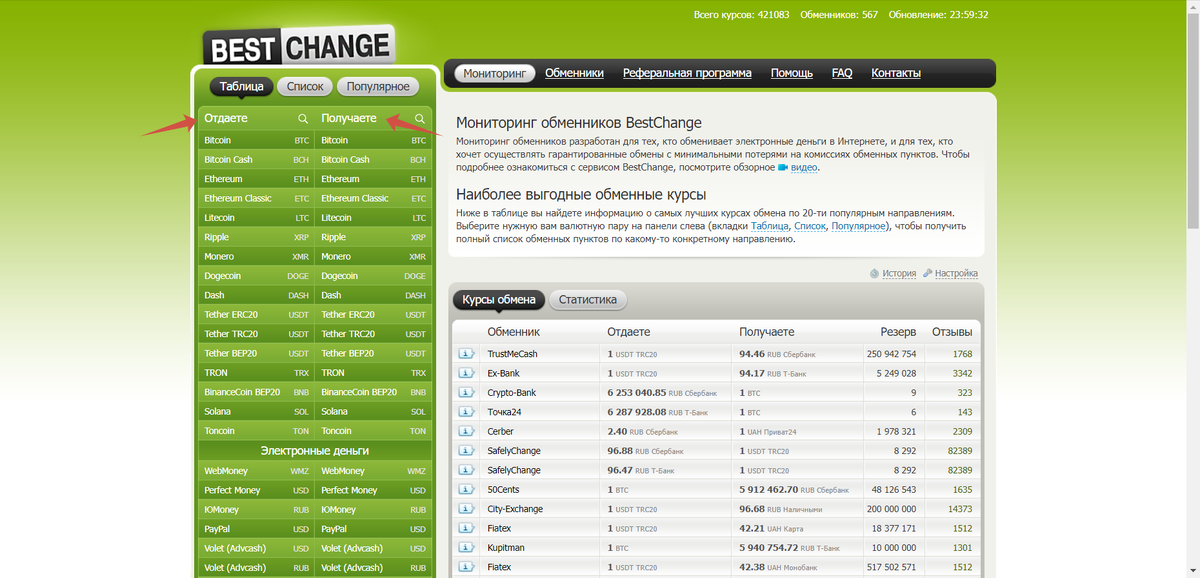
Task: Click the TrustMeCash exchanger name
Action: [512, 354]
